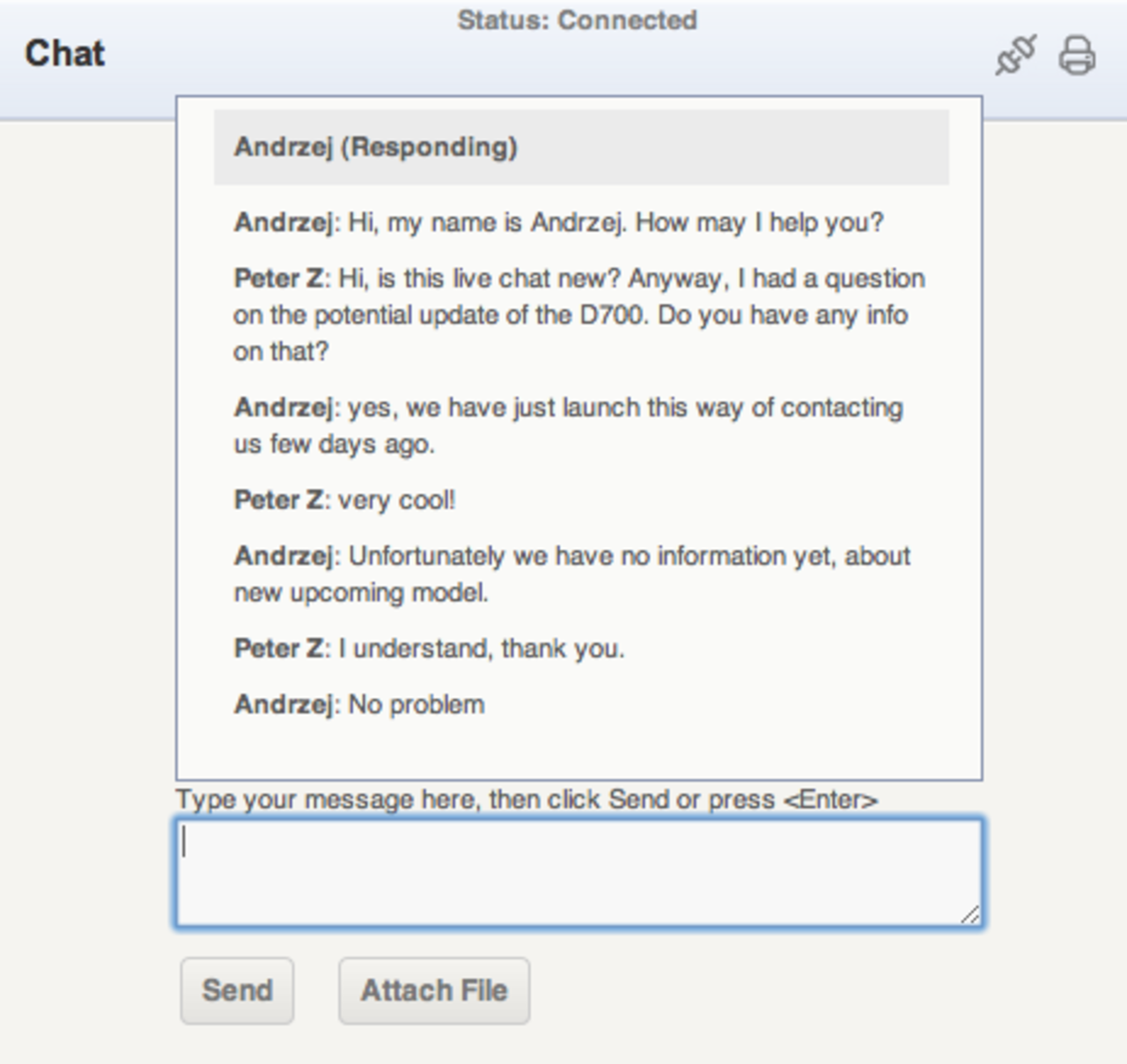Focus the message text box
1127x1064 pixels.
578,872
